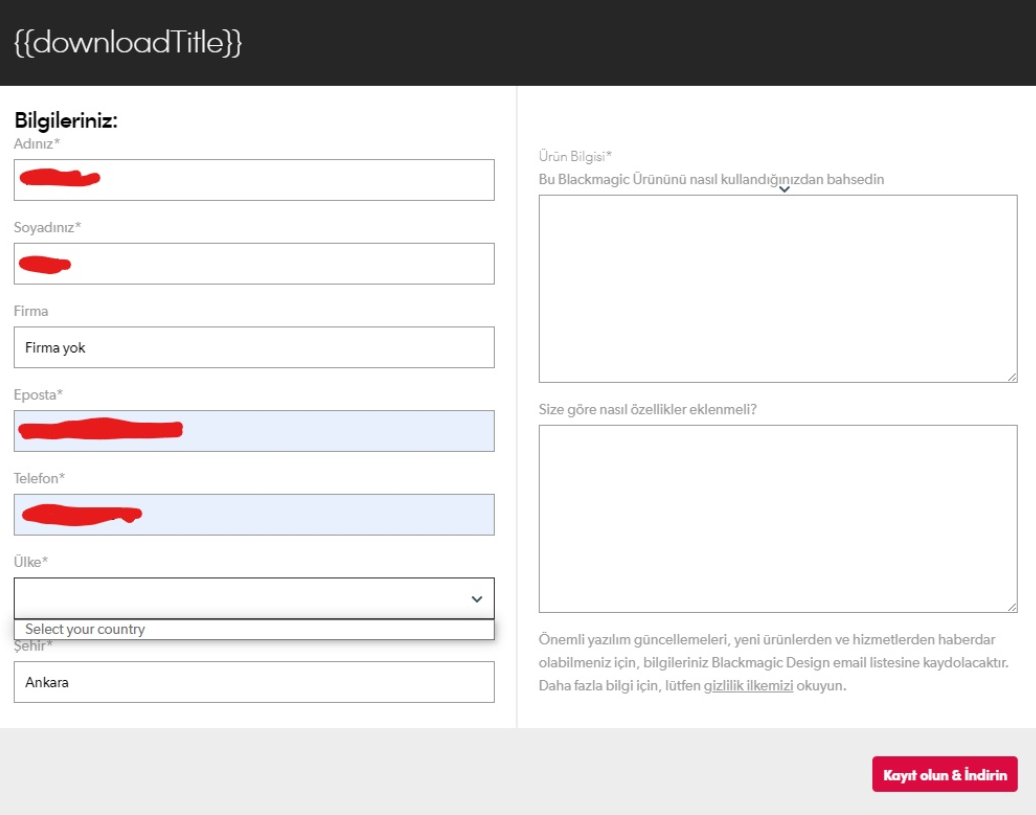Viewport: 1036px width, 815px height.
Task: Click the "Firma" field label
Action: [31, 311]
